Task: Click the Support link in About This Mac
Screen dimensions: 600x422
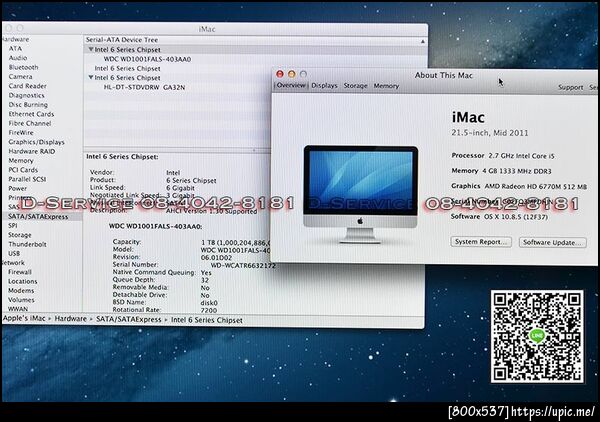Action: point(571,87)
